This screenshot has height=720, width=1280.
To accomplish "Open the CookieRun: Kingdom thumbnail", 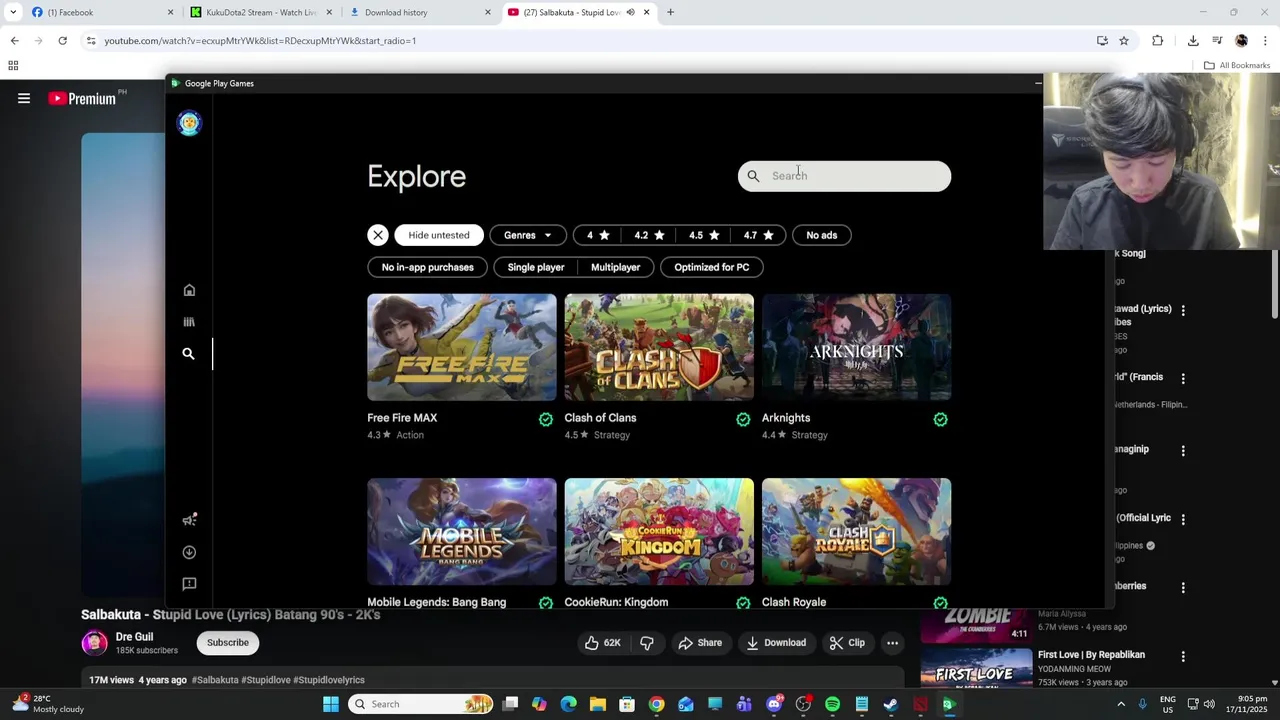I will point(659,532).
